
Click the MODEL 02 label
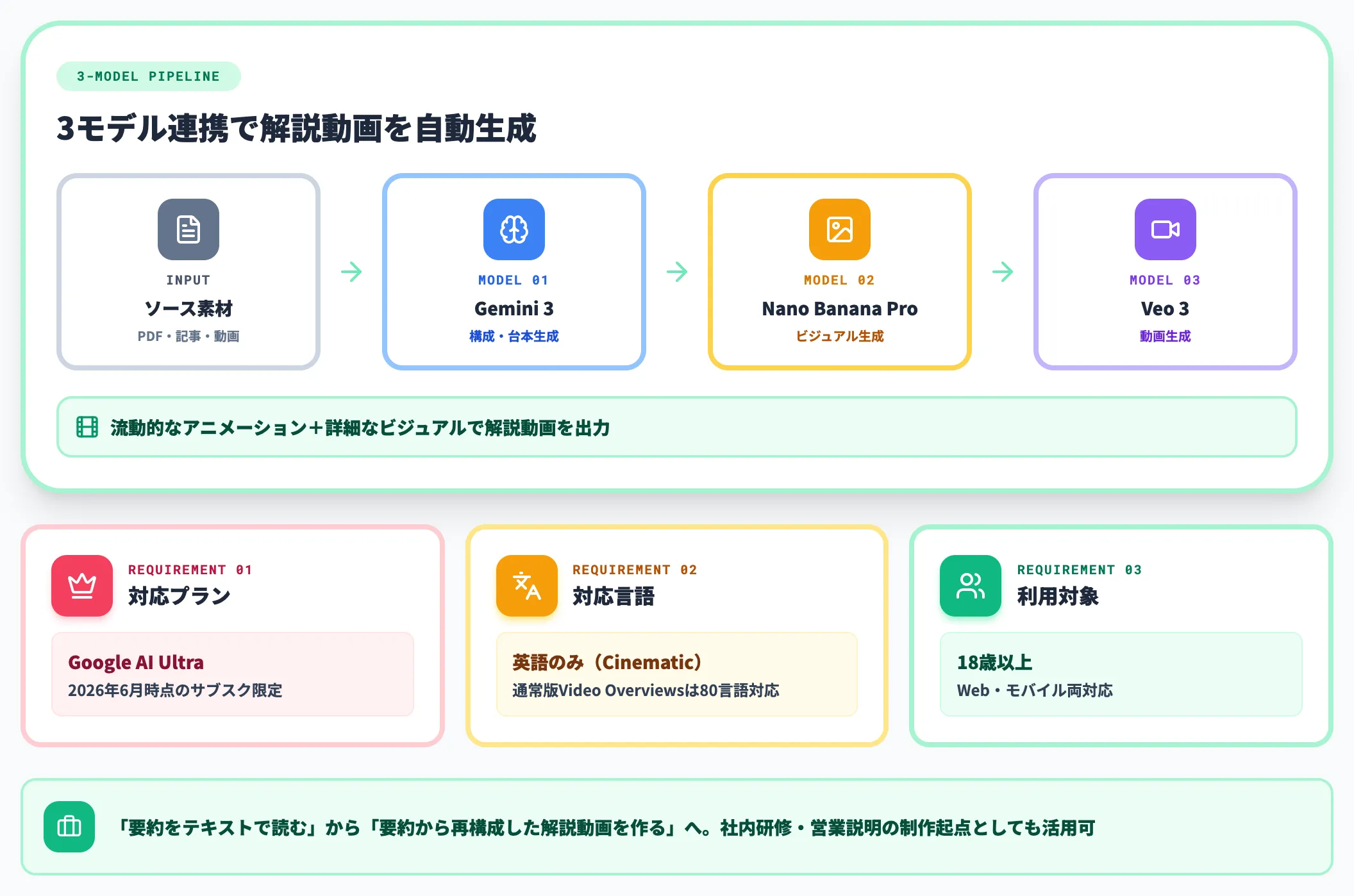(839, 280)
